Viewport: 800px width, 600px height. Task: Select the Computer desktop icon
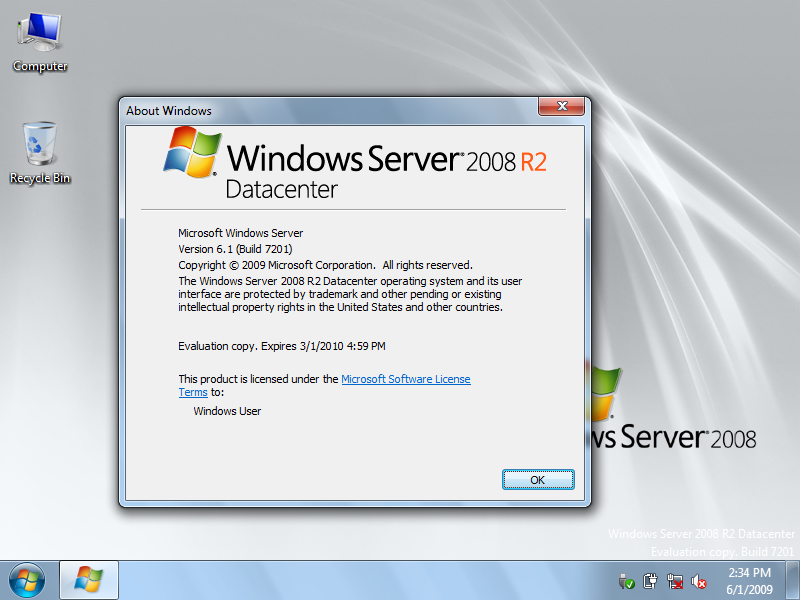pyautogui.click(x=40, y=42)
